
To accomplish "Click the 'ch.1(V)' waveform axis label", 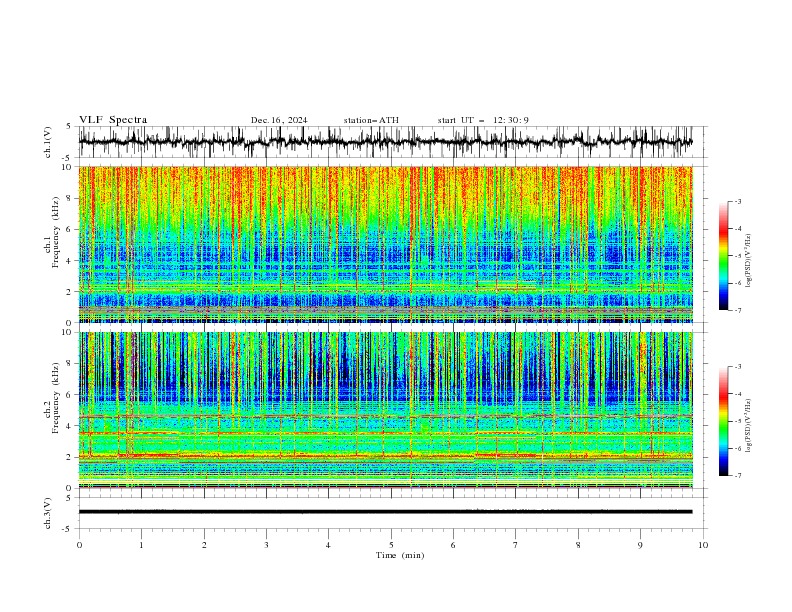I will 48,142.
